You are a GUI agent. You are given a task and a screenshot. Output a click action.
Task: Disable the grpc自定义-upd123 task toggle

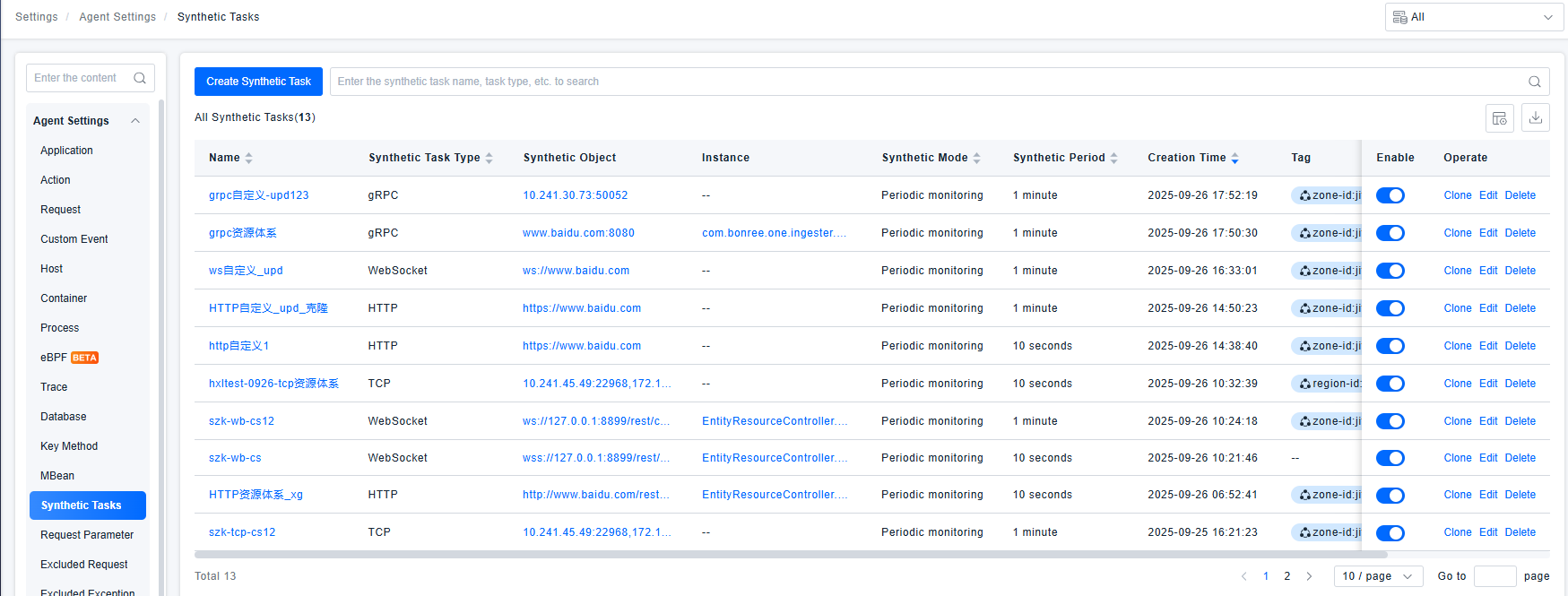[x=1390, y=195]
